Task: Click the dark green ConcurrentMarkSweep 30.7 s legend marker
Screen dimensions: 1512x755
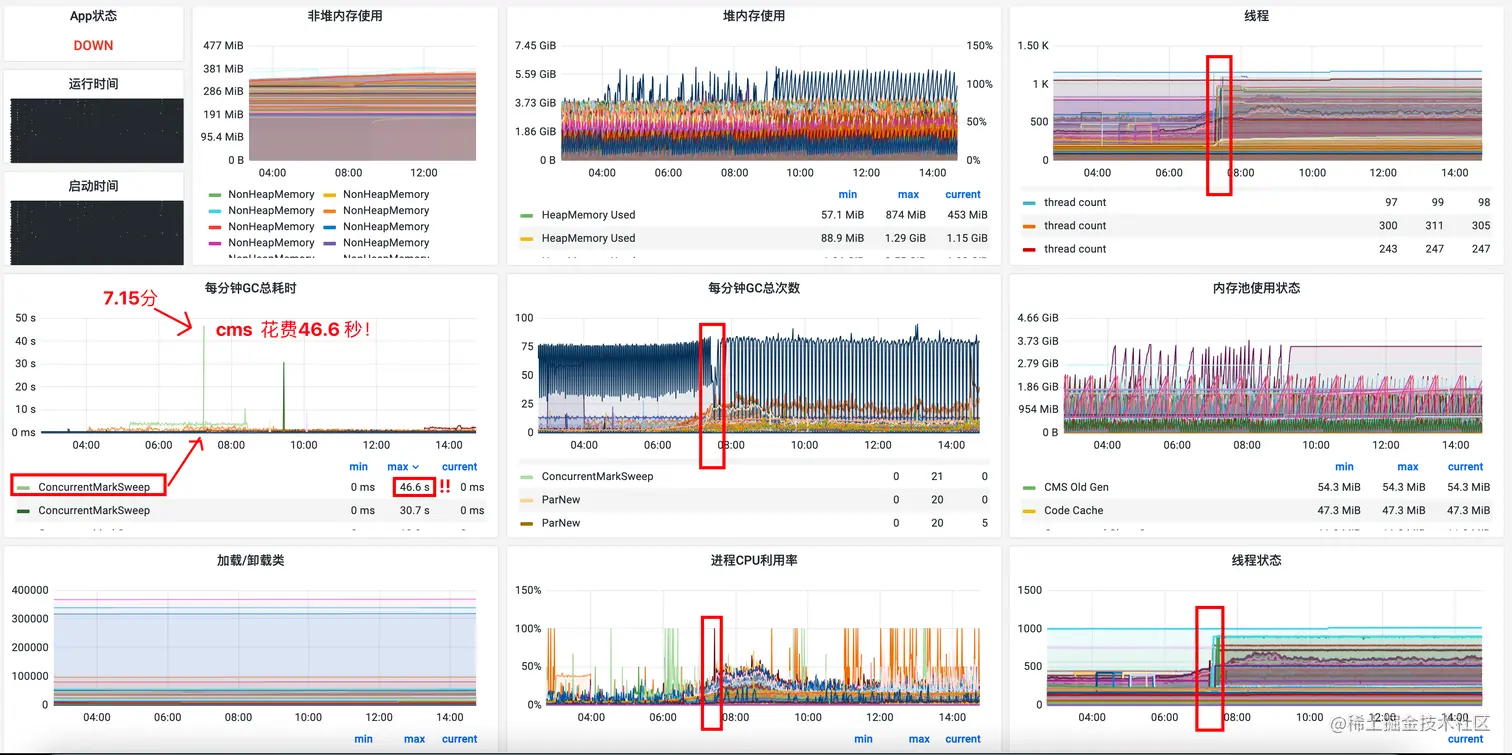Action: pyautogui.click(x=23, y=511)
